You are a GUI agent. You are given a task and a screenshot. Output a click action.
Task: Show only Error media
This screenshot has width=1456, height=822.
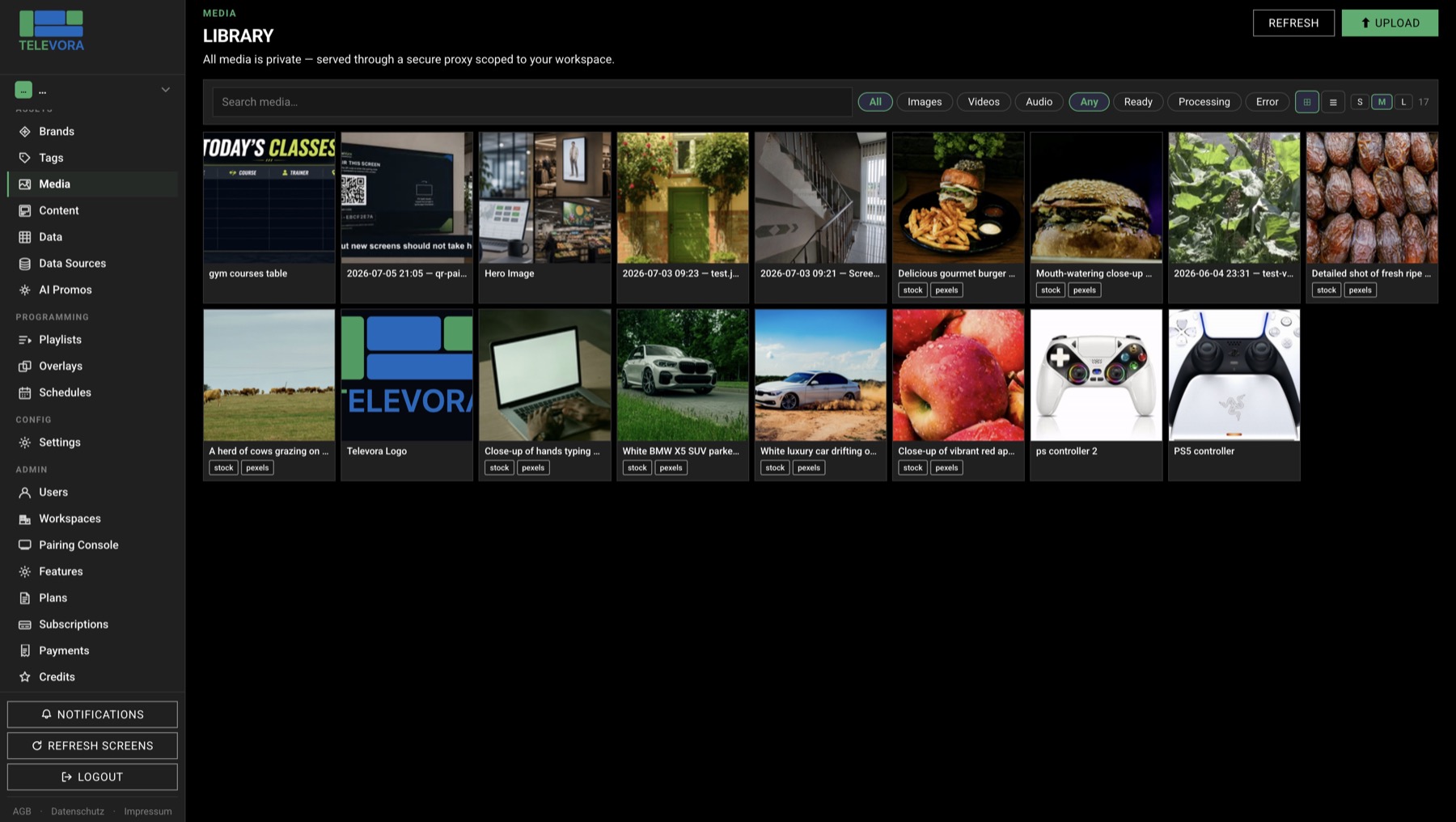pyautogui.click(x=1267, y=102)
